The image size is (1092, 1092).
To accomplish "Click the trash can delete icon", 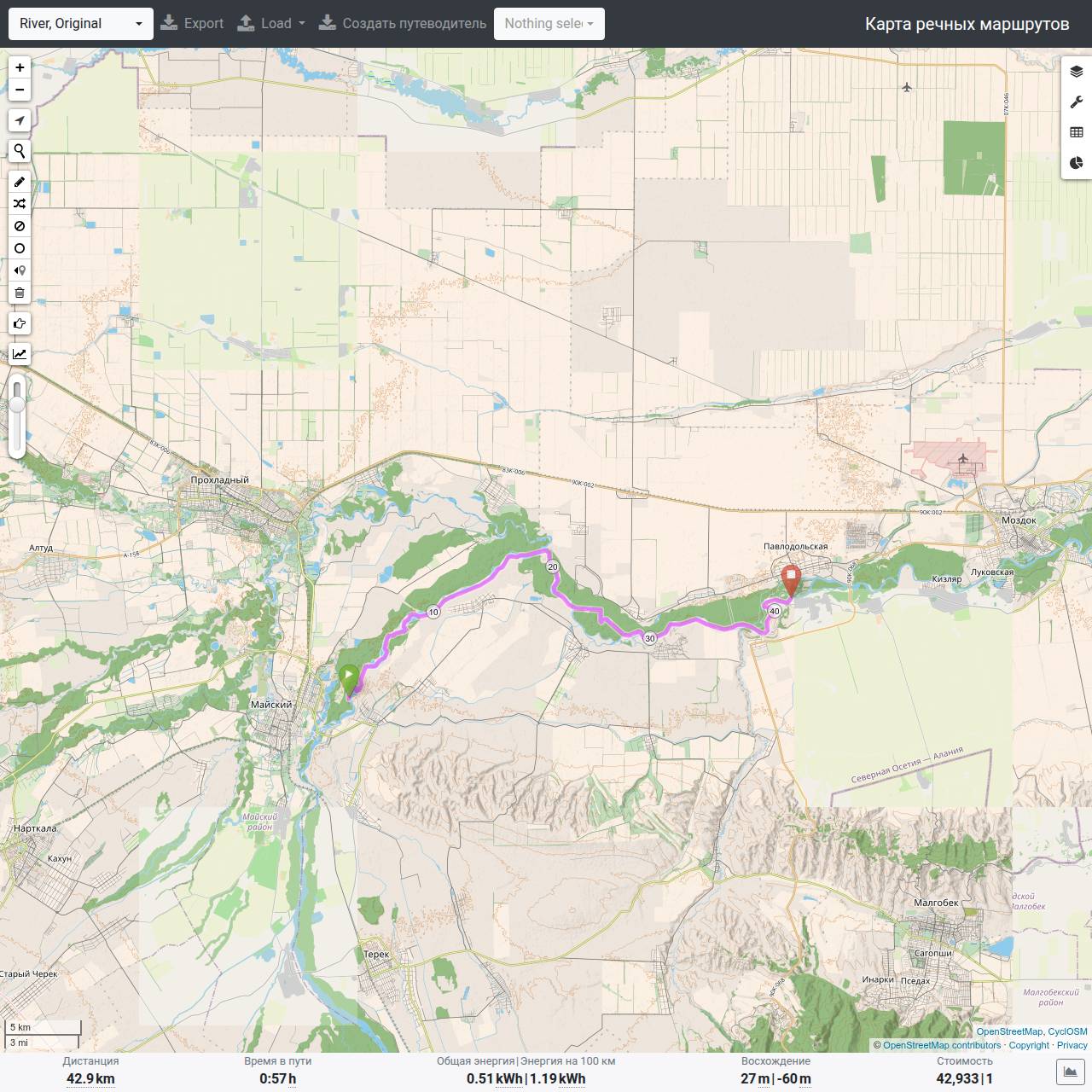I will 20,293.
